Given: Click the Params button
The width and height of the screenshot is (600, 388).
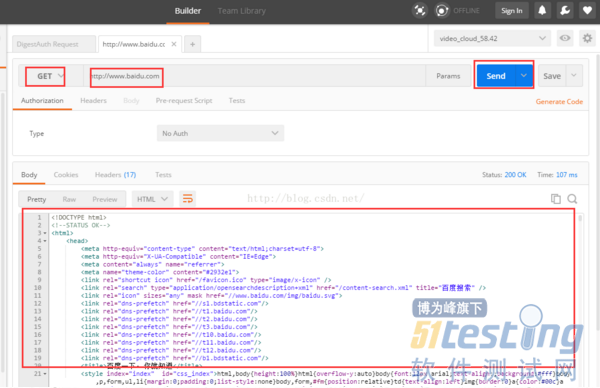Looking at the screenshot, I should coord(448,76).
